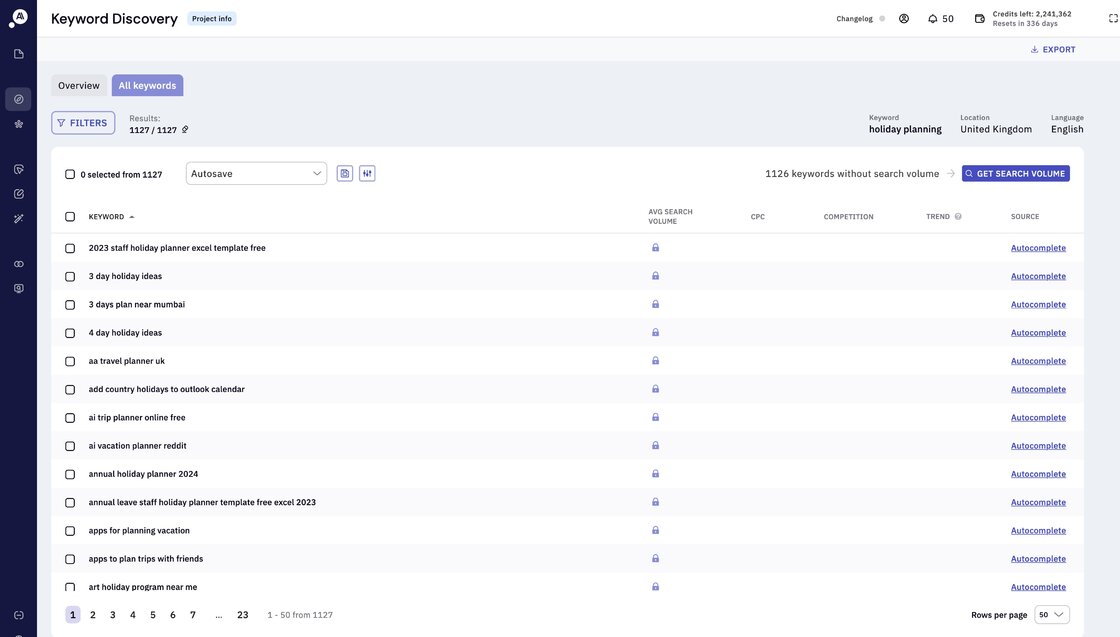
Task: Open the flower-shaped sidebar icon
Action: coord(19,124)
